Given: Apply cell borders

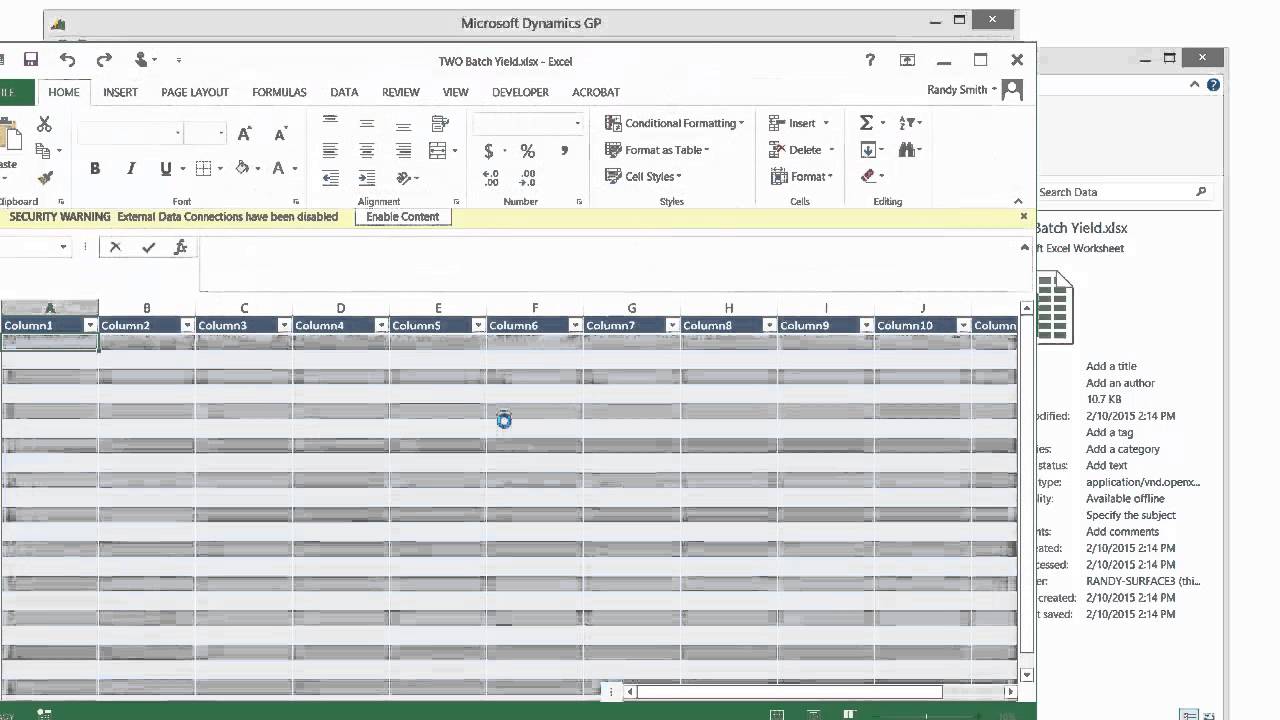Looking at the screenshot, I should tap(203, 169).
